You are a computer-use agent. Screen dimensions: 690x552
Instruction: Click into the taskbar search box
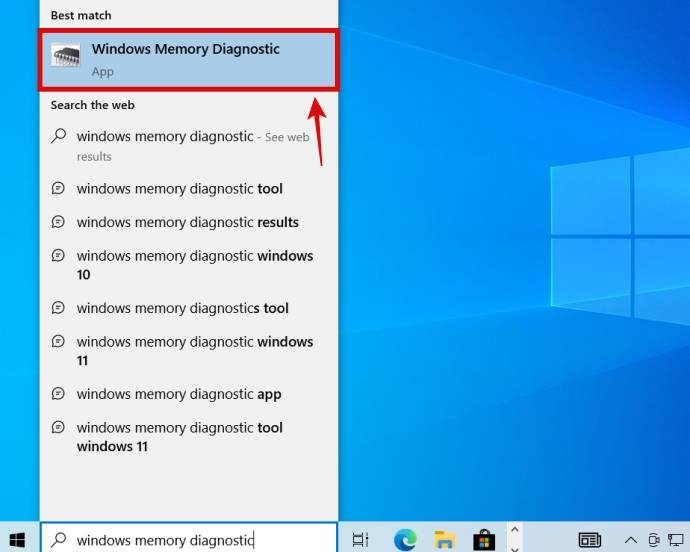pyautogui.click(x=189, y=538)
